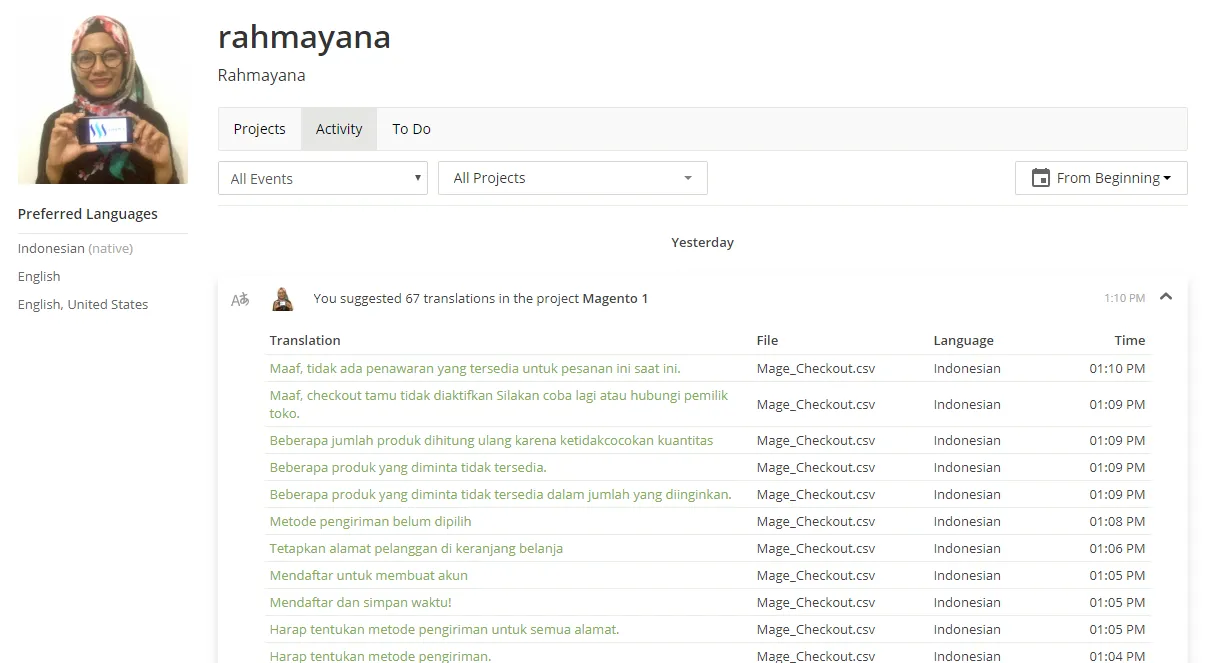Image resolution: width=1230 pixels, height=663 pixels.
Task: Click the 01:06 PM time cell
Action: click(1117, 548)
